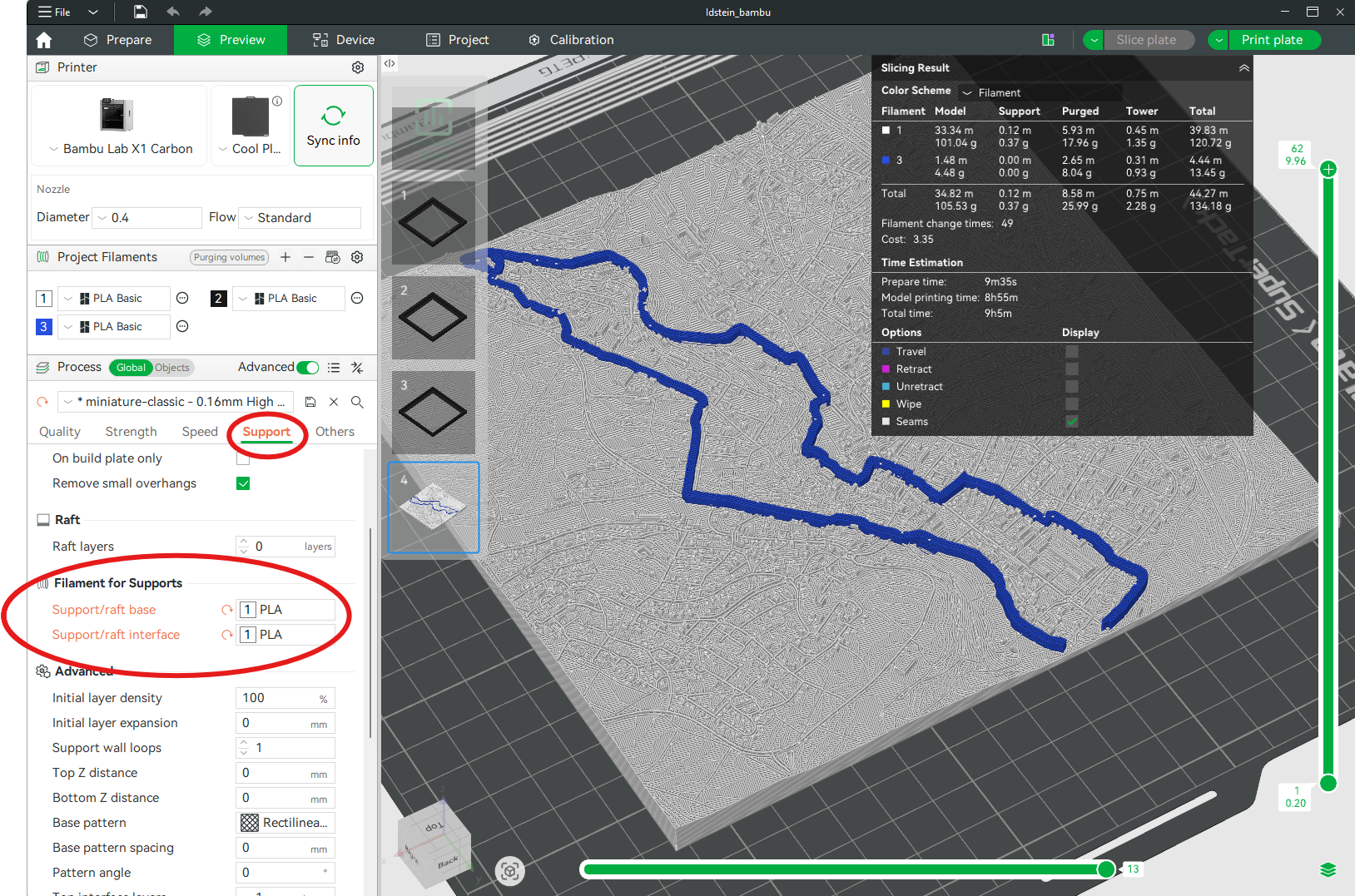Screen dimensions: 1355x896
Task: Click the redo arrow icon
Action: point(206,12)
